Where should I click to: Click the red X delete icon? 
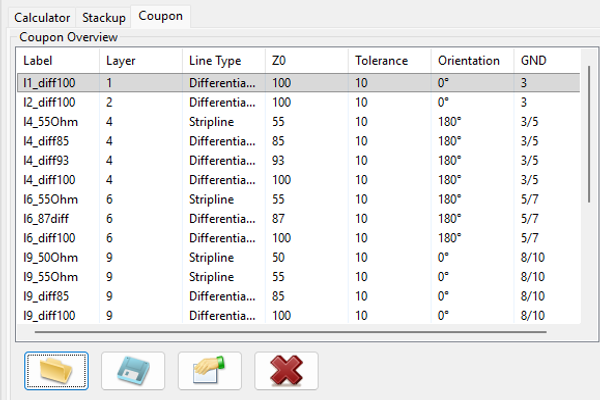[x=286, y=370]
